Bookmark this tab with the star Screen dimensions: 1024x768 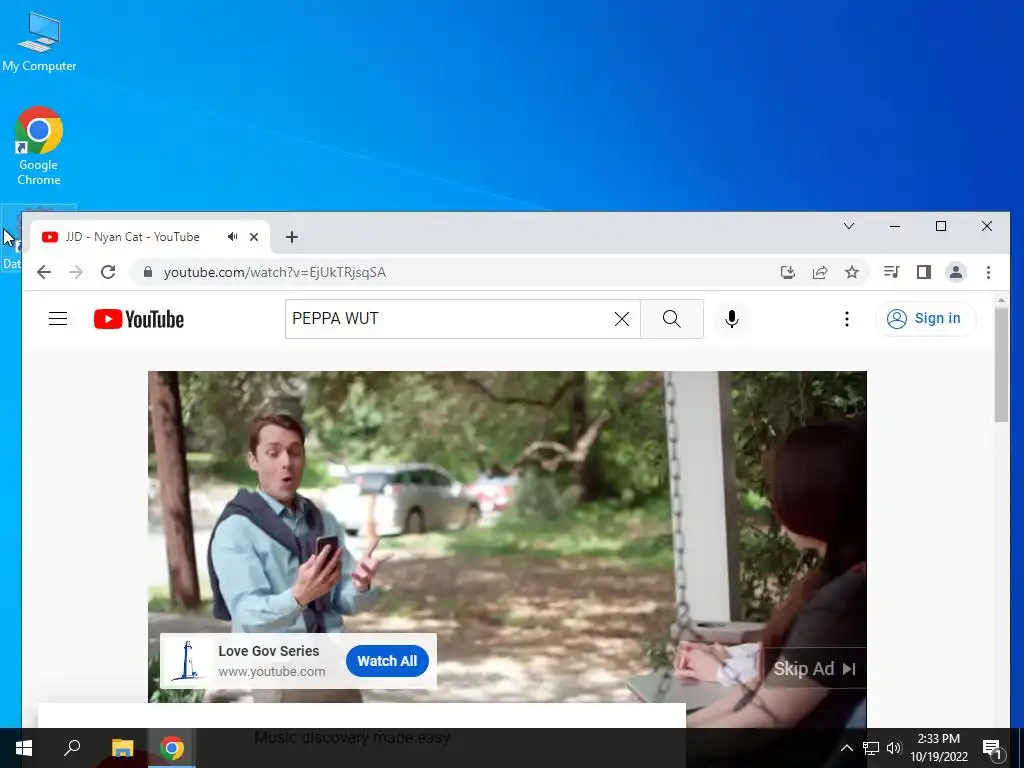click(x=852, y=272)
